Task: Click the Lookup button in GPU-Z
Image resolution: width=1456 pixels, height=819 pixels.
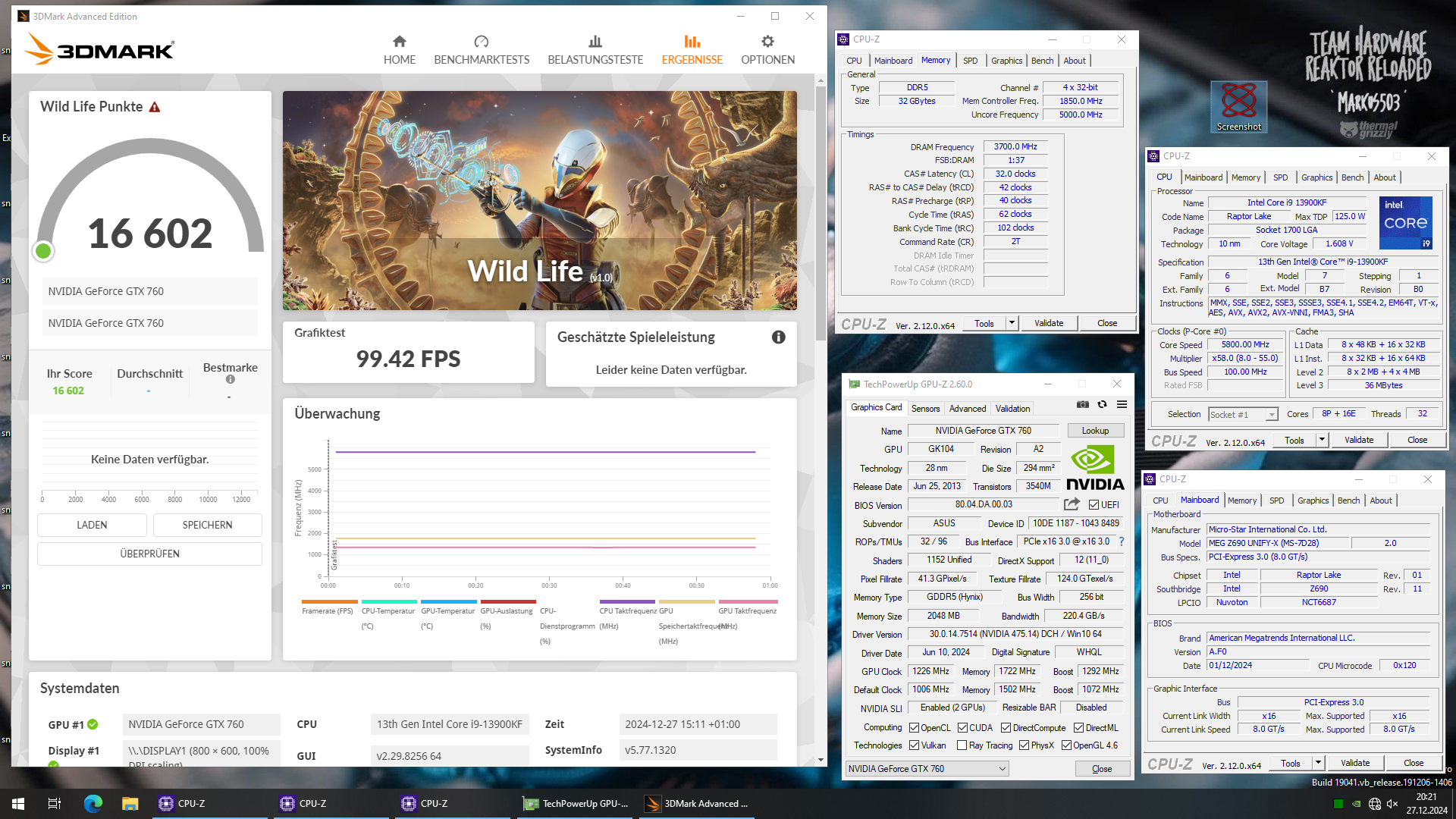Action: (x=1095, y=431)
